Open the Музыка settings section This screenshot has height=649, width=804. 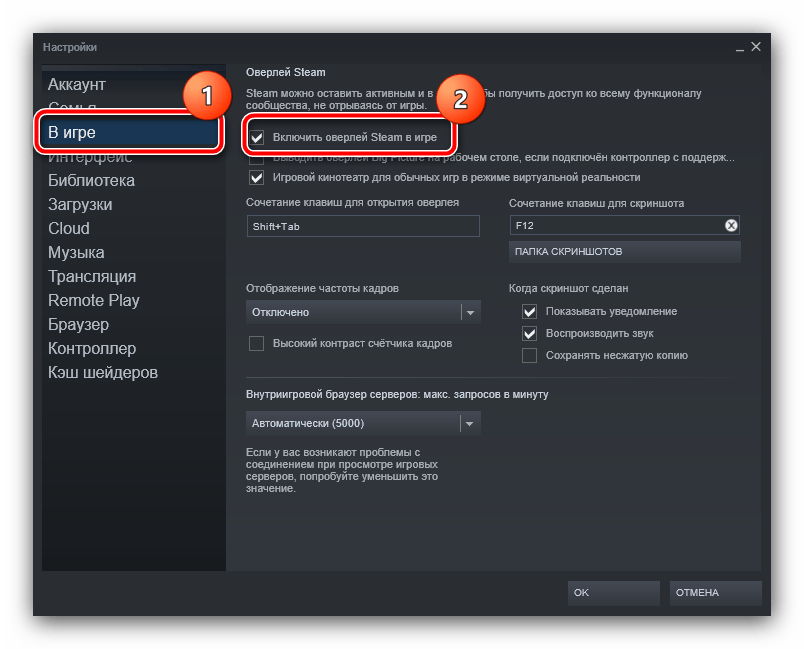(x=76, y=253)
